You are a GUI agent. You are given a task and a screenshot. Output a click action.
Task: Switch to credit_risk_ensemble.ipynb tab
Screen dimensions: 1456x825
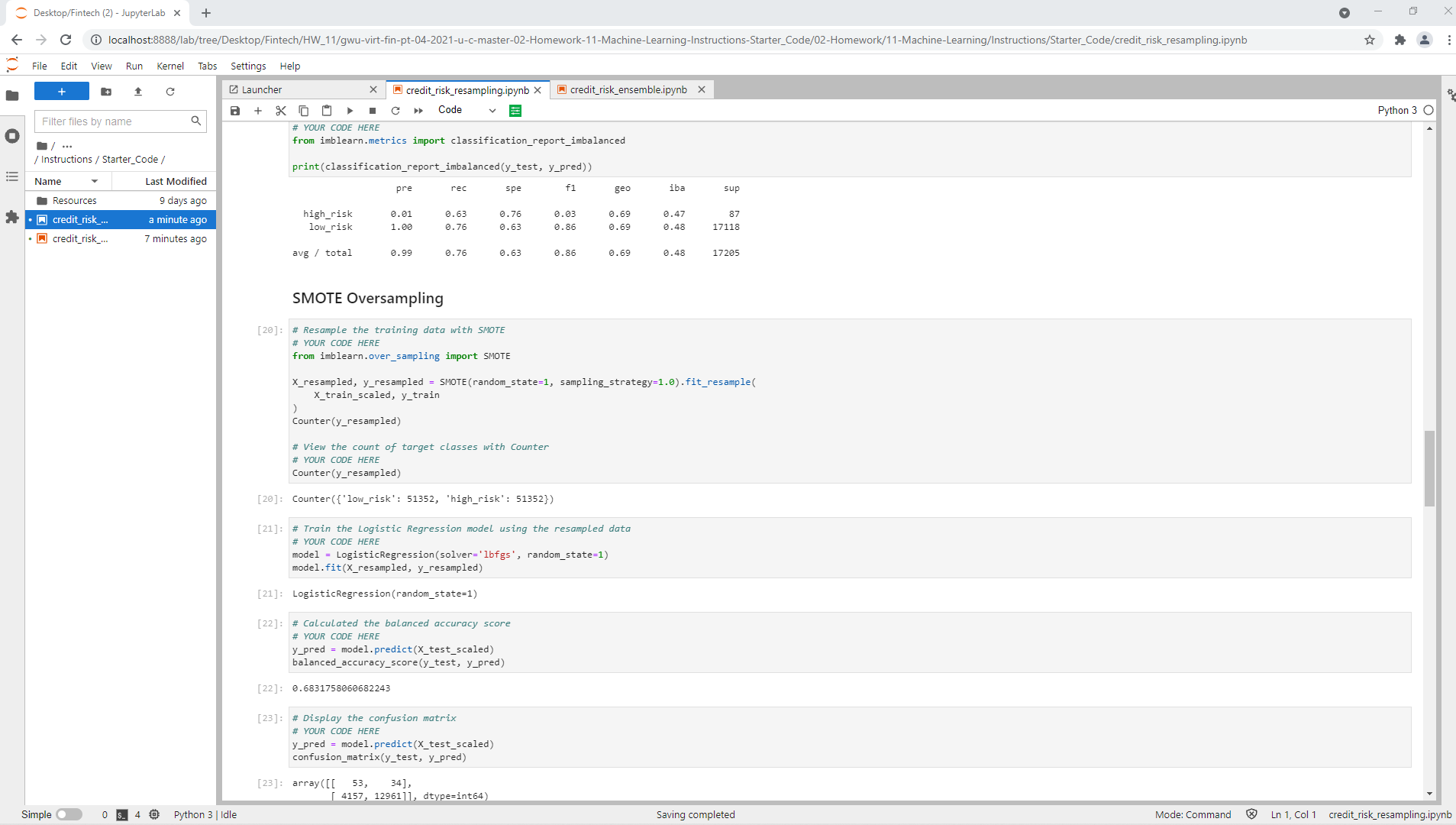[x=628, y=89]
